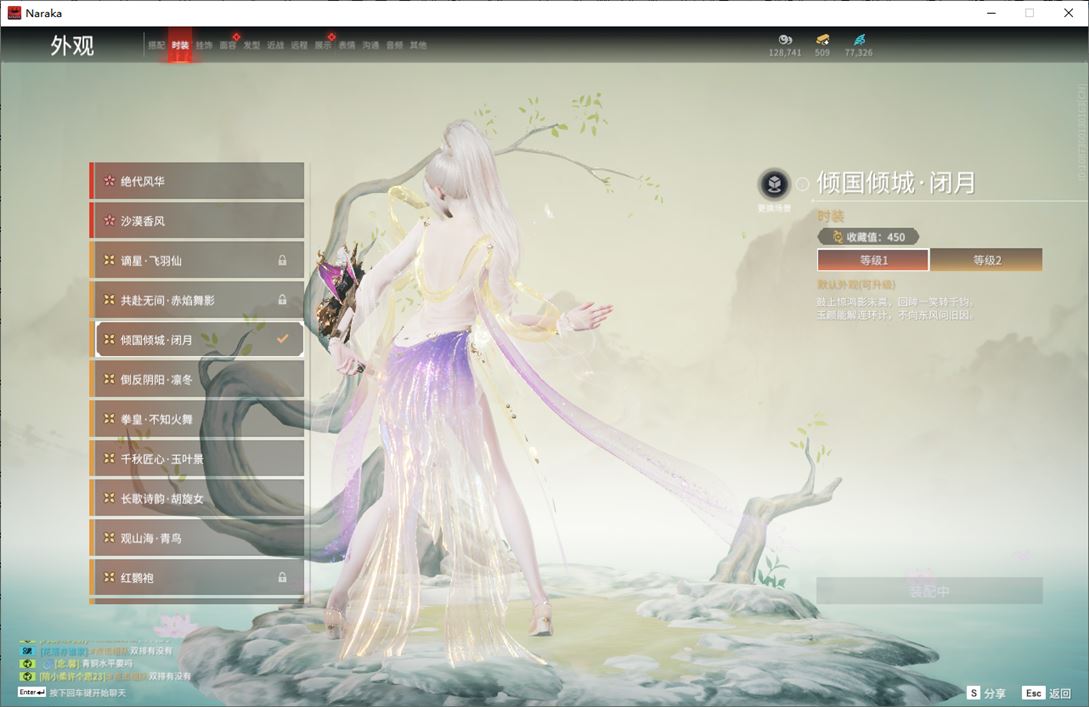
Task: Select the 等级1 outfit level
Action: [x=873, y=260]
